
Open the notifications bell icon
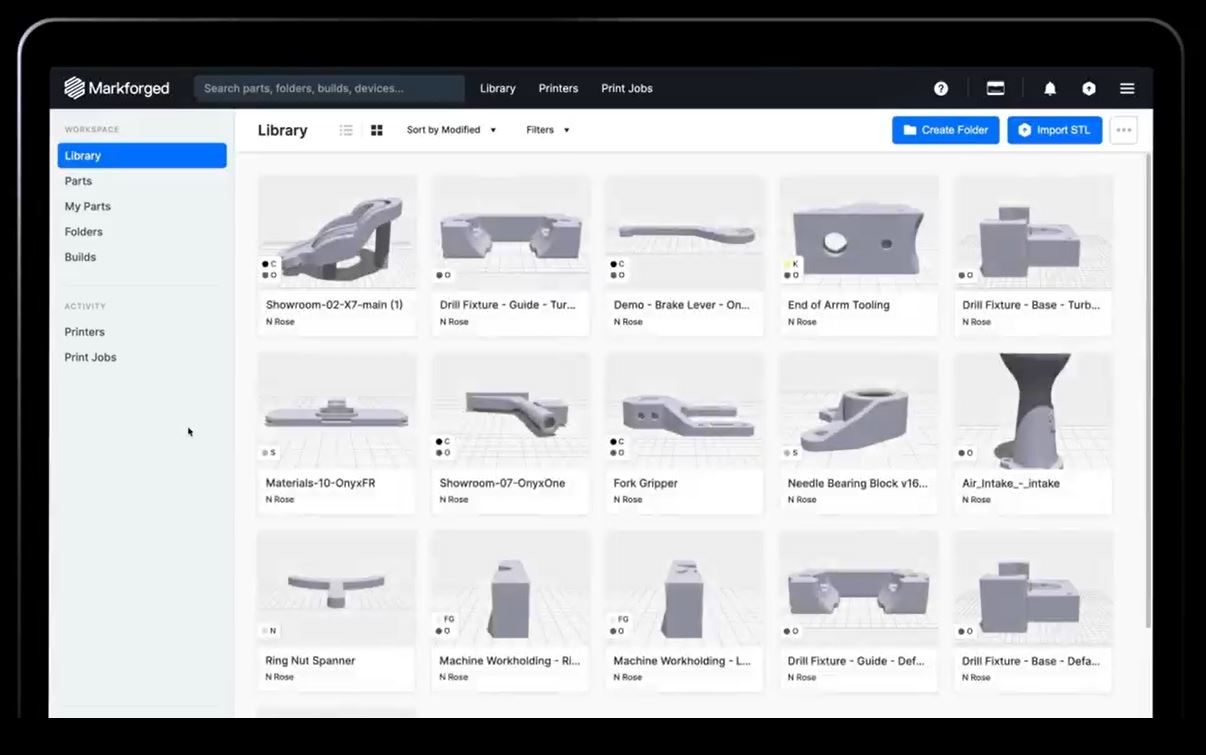(x=1050, y=88)
